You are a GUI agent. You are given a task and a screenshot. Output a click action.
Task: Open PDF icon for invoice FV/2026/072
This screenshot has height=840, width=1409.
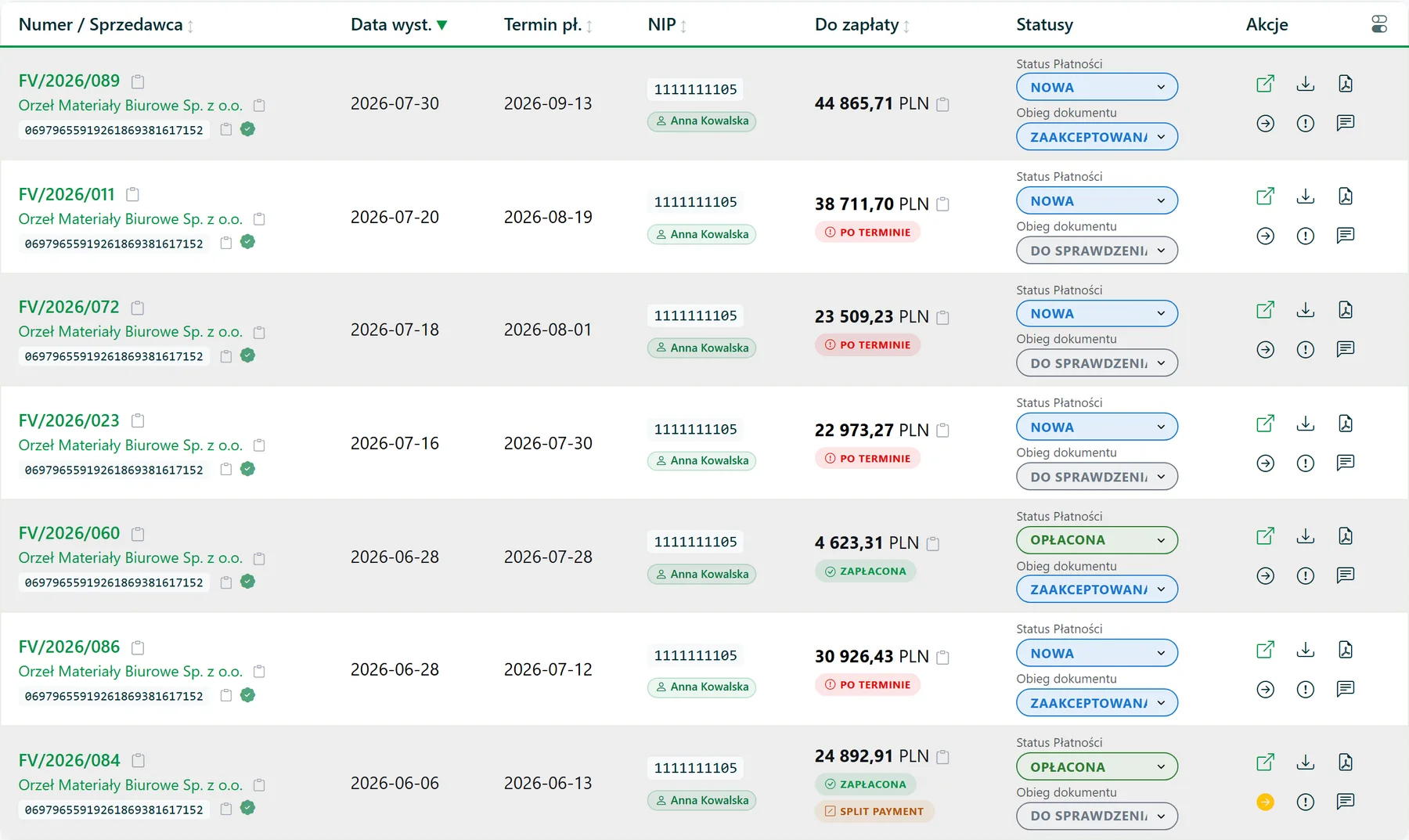click(x=1345, y=310)
